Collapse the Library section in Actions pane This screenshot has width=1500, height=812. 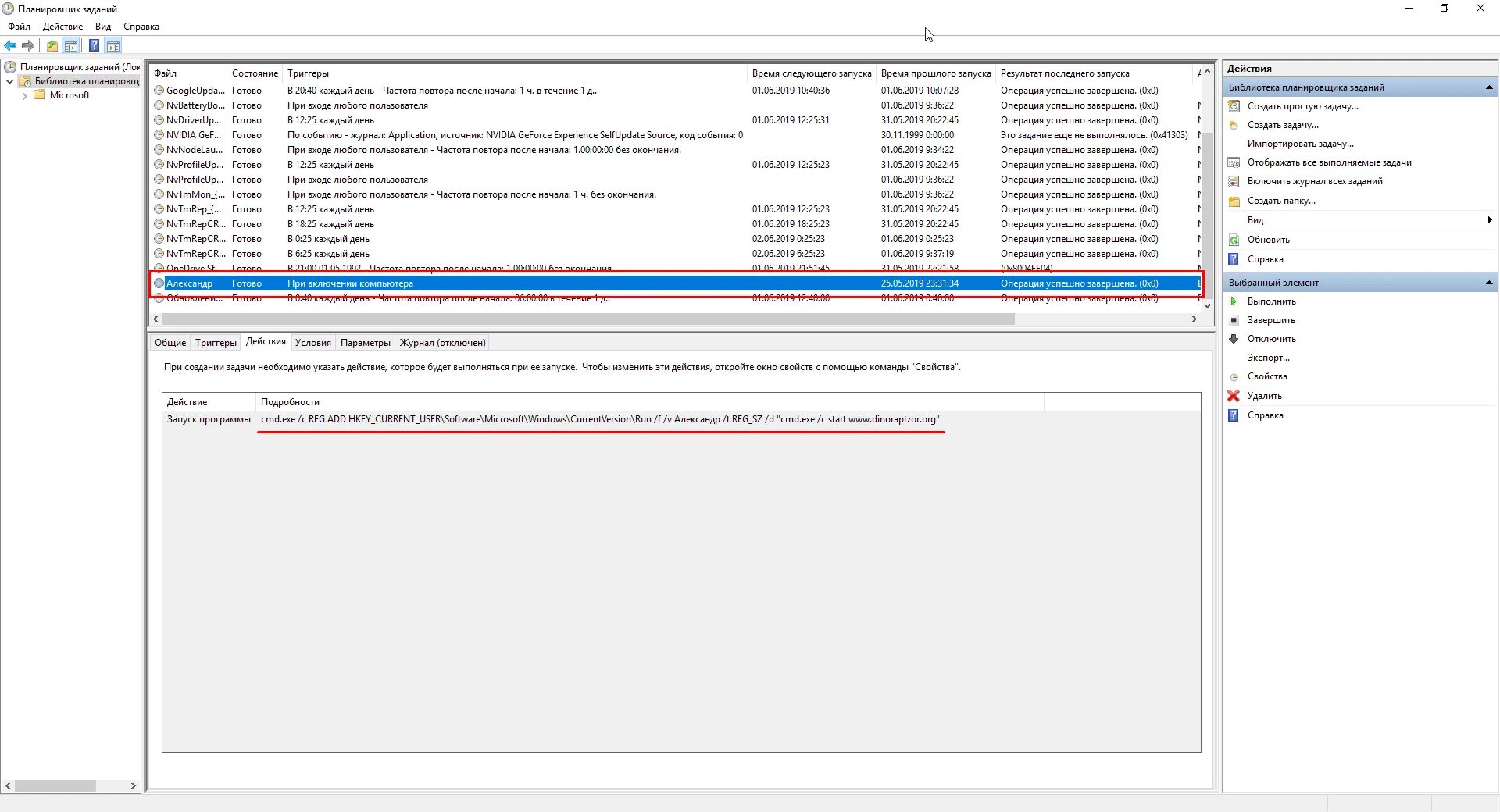click(1488, 87)
